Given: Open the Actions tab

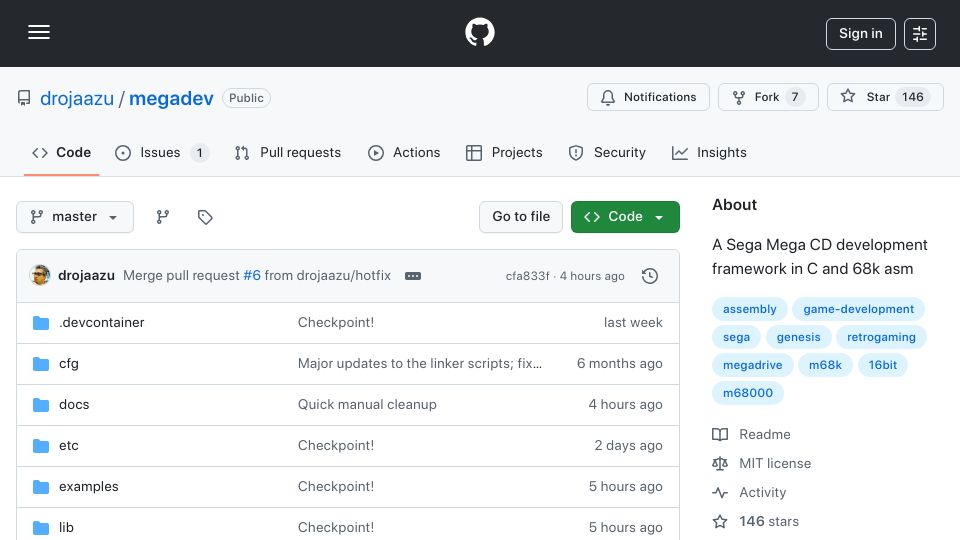Looking at the screenshot, I should coord(404,152).
